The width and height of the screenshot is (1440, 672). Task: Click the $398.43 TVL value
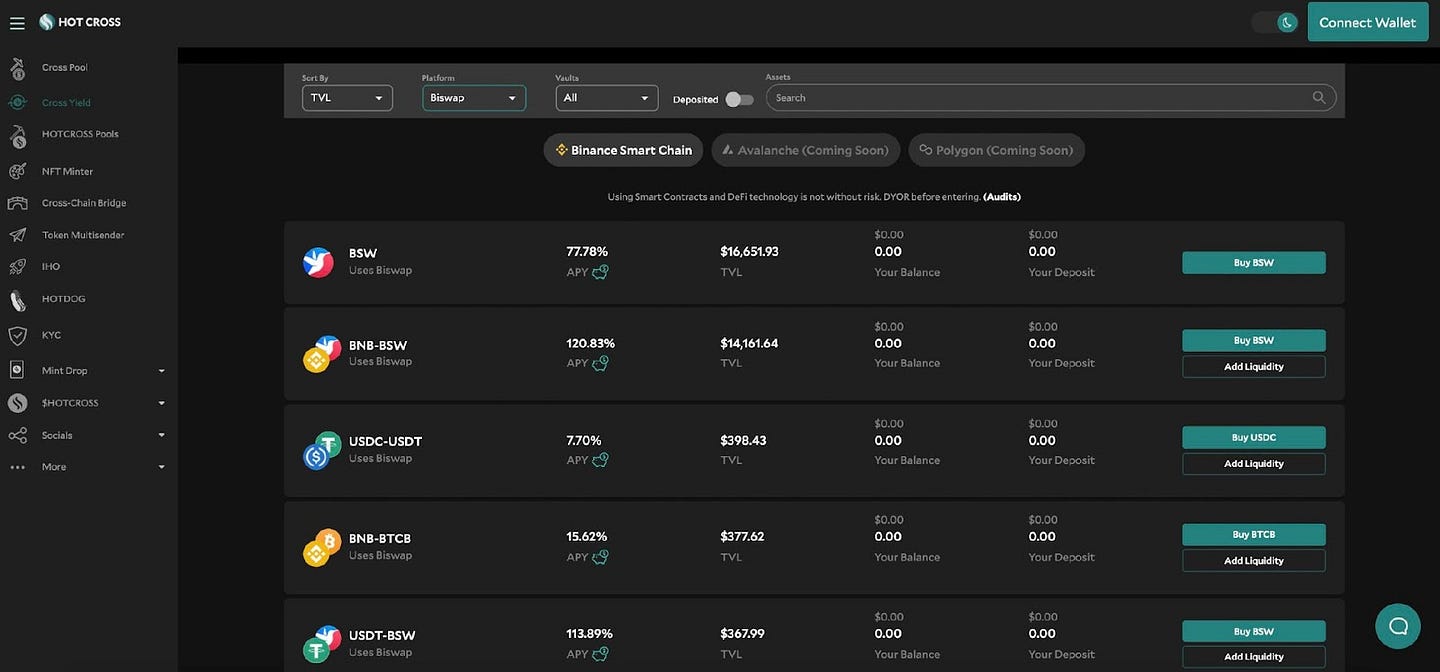tap(742, 440)
